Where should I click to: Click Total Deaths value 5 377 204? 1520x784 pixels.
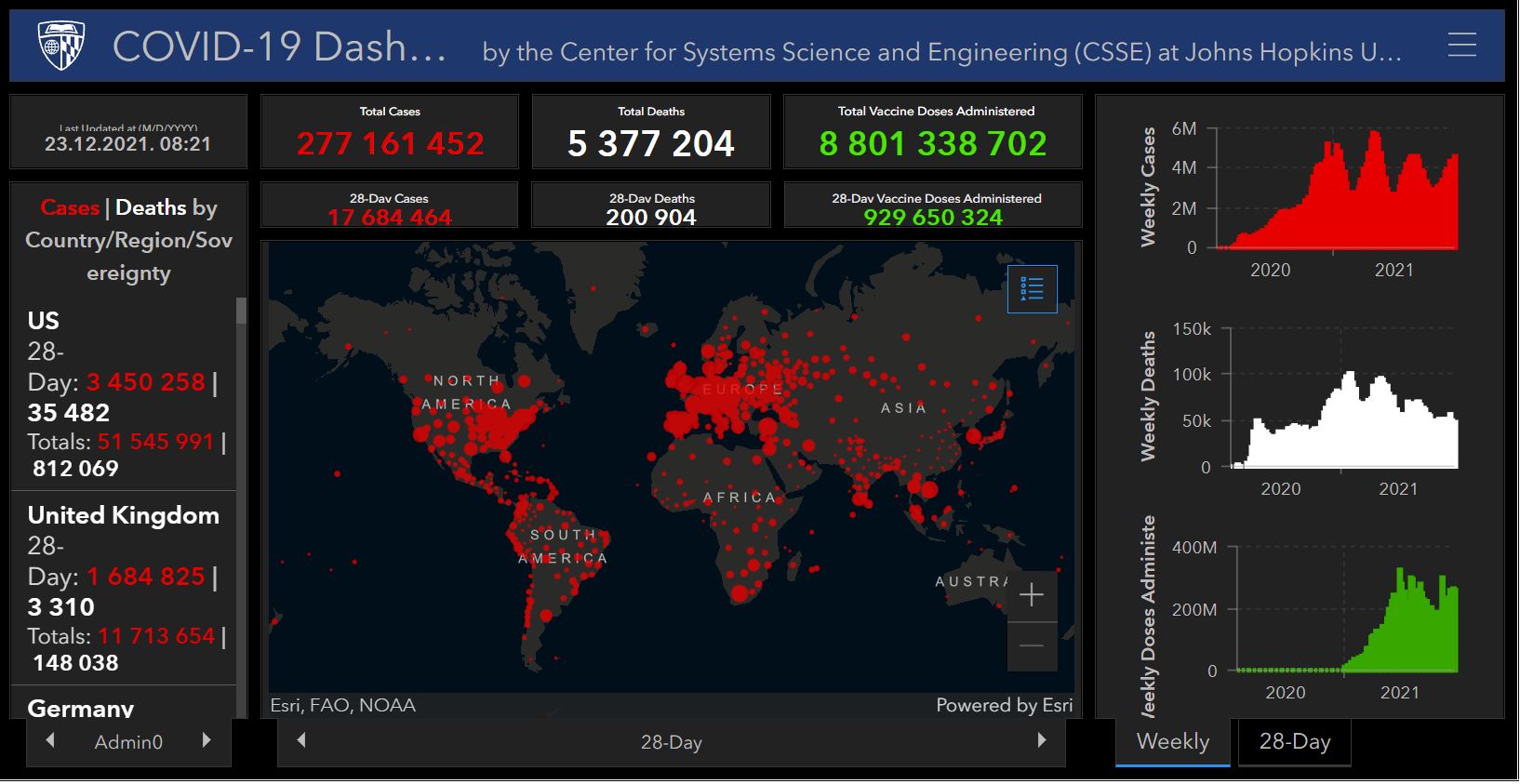pyautogui.click(x=651, y=144)
